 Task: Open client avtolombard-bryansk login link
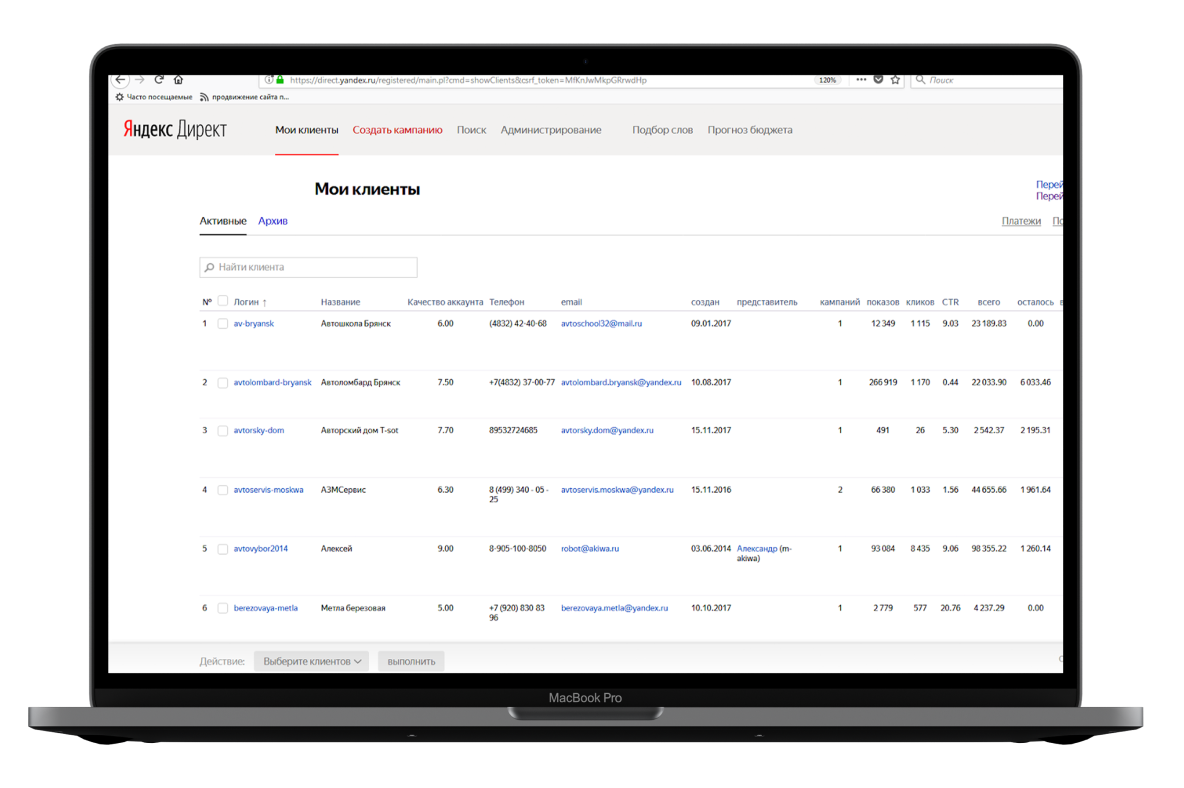[x=273, y=382]
